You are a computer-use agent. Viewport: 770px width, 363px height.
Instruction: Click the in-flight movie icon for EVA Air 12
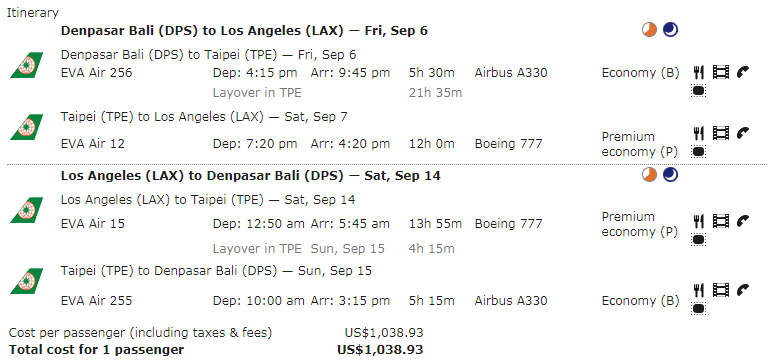tap(721, 133)
